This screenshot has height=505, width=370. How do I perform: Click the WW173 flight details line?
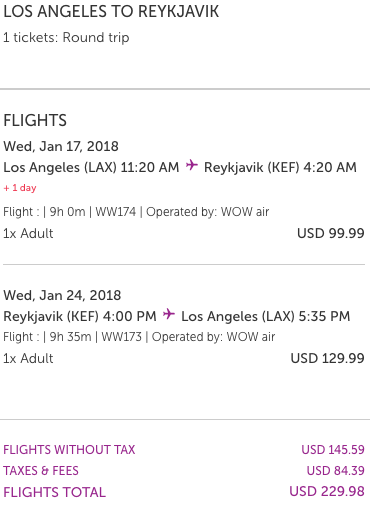[139, 337]
